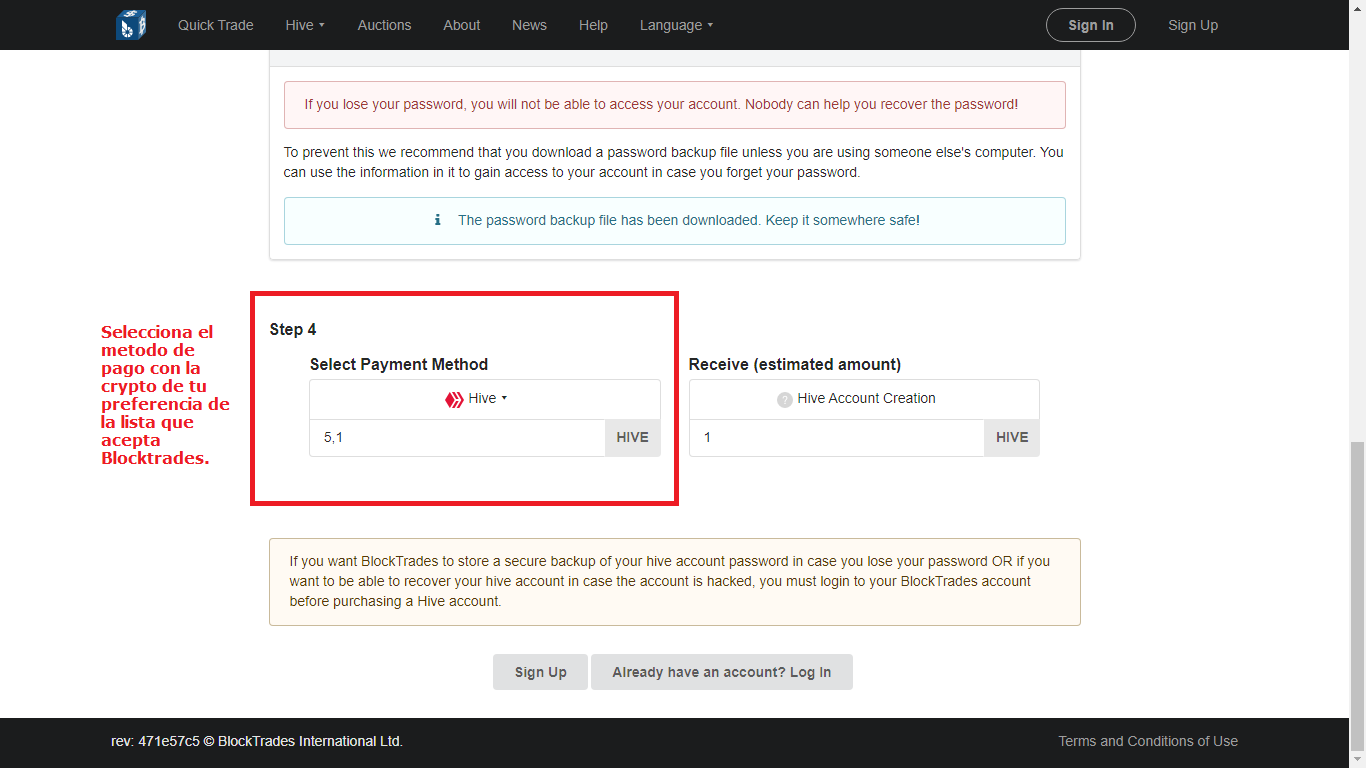1366x768 pixels.
Task: Click the question mark icon beside Hive Account Creation
Action: pyautogui.click(x=785, y=399)
